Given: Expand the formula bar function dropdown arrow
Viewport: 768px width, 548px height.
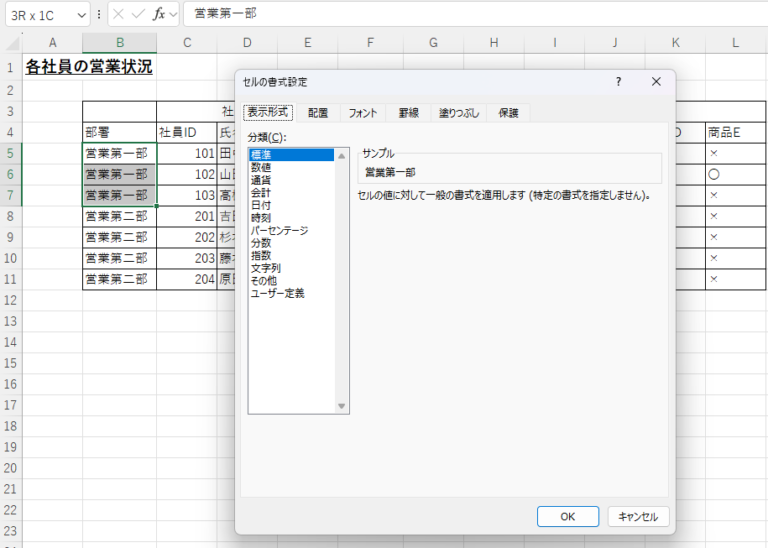Looking at the screenshot, I should click(173, 15).
